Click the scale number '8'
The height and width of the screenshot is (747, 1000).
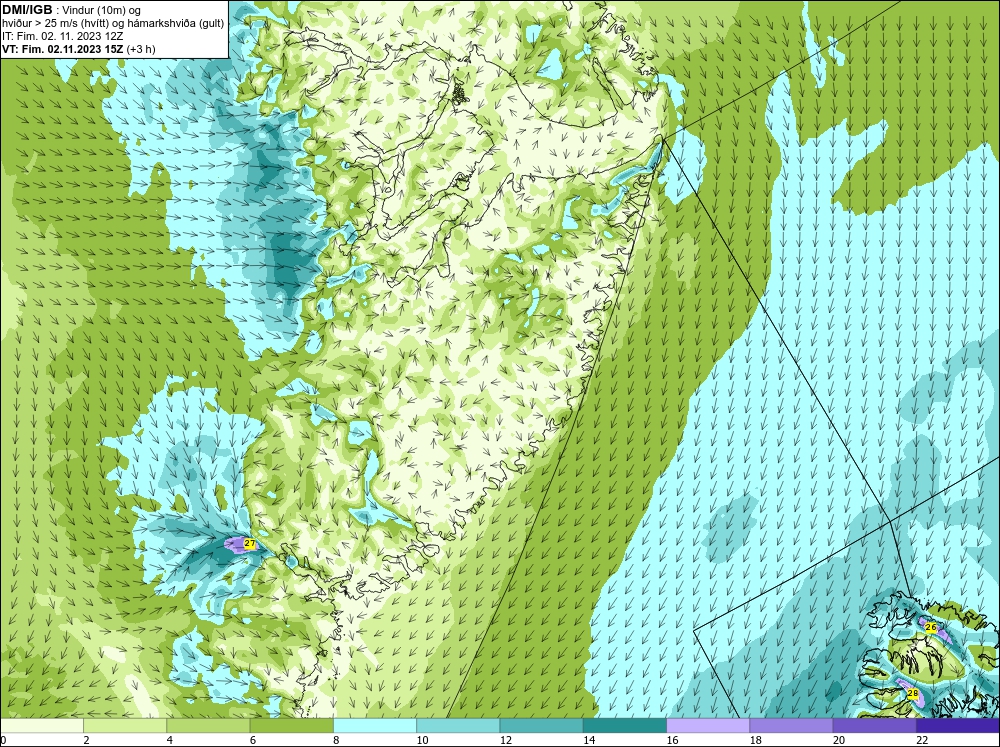pyautogui.click(x=337, y=740)
